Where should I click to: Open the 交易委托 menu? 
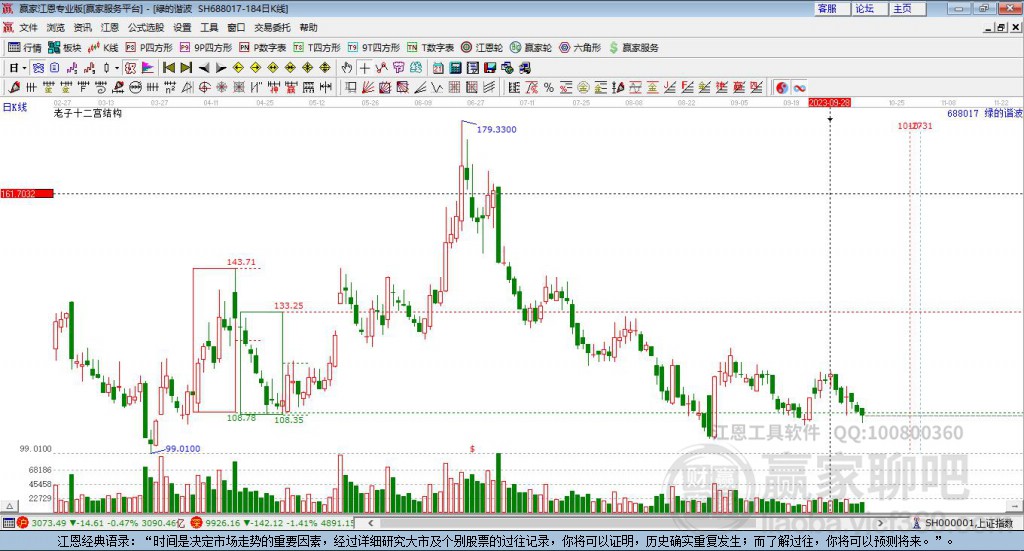(x=272, y=27)
